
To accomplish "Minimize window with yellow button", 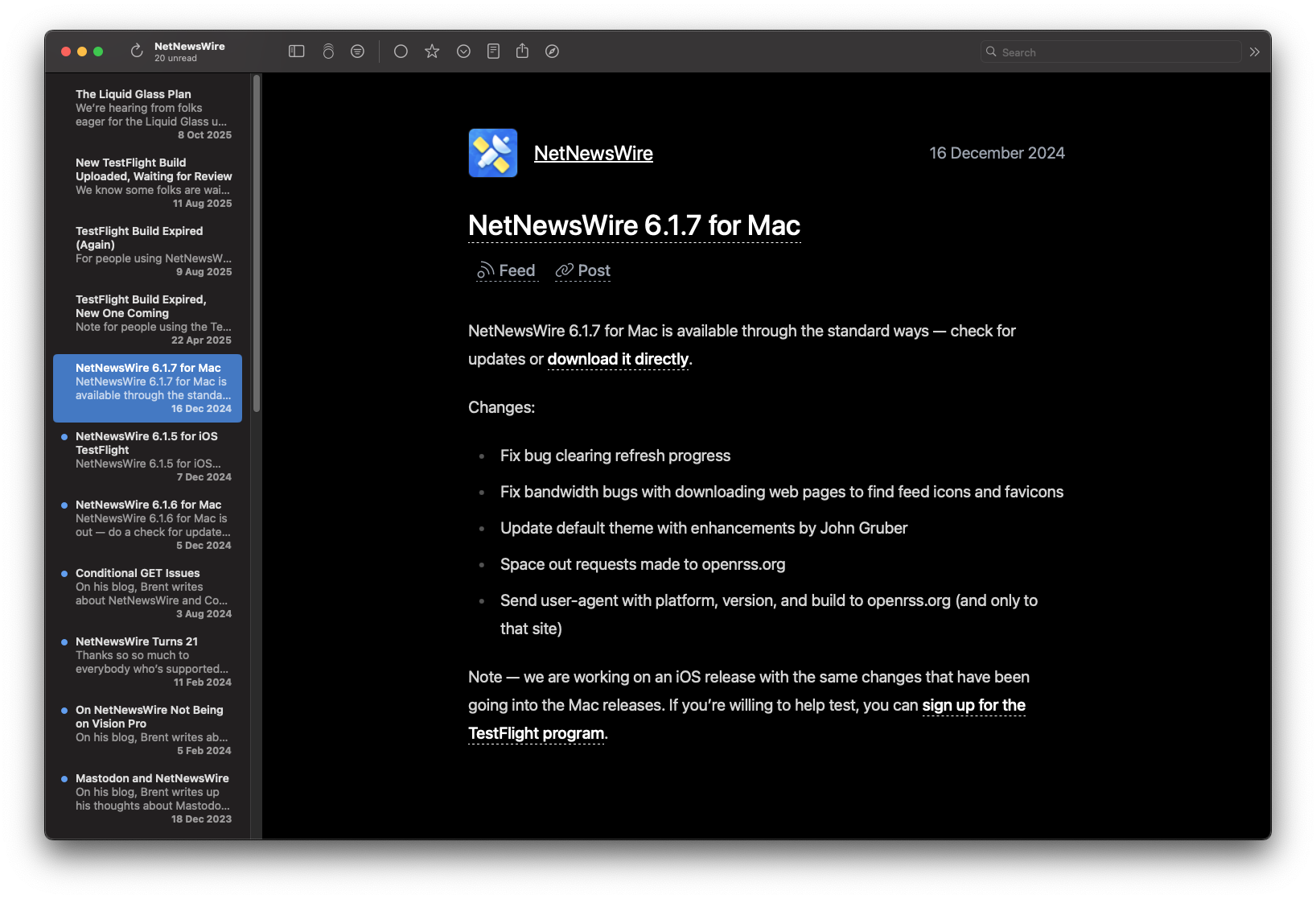I will click(82, 52).
